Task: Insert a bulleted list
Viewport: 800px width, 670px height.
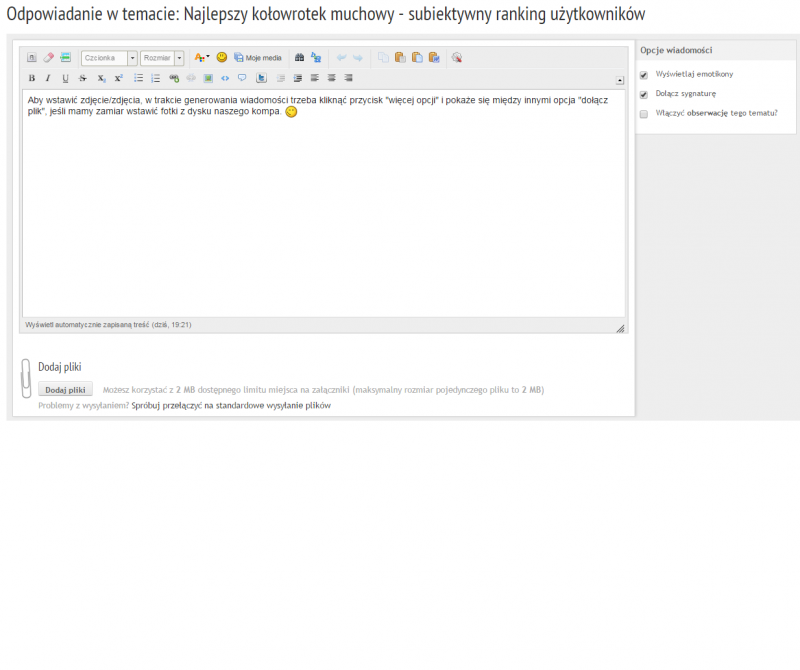Action: [139, 78]
